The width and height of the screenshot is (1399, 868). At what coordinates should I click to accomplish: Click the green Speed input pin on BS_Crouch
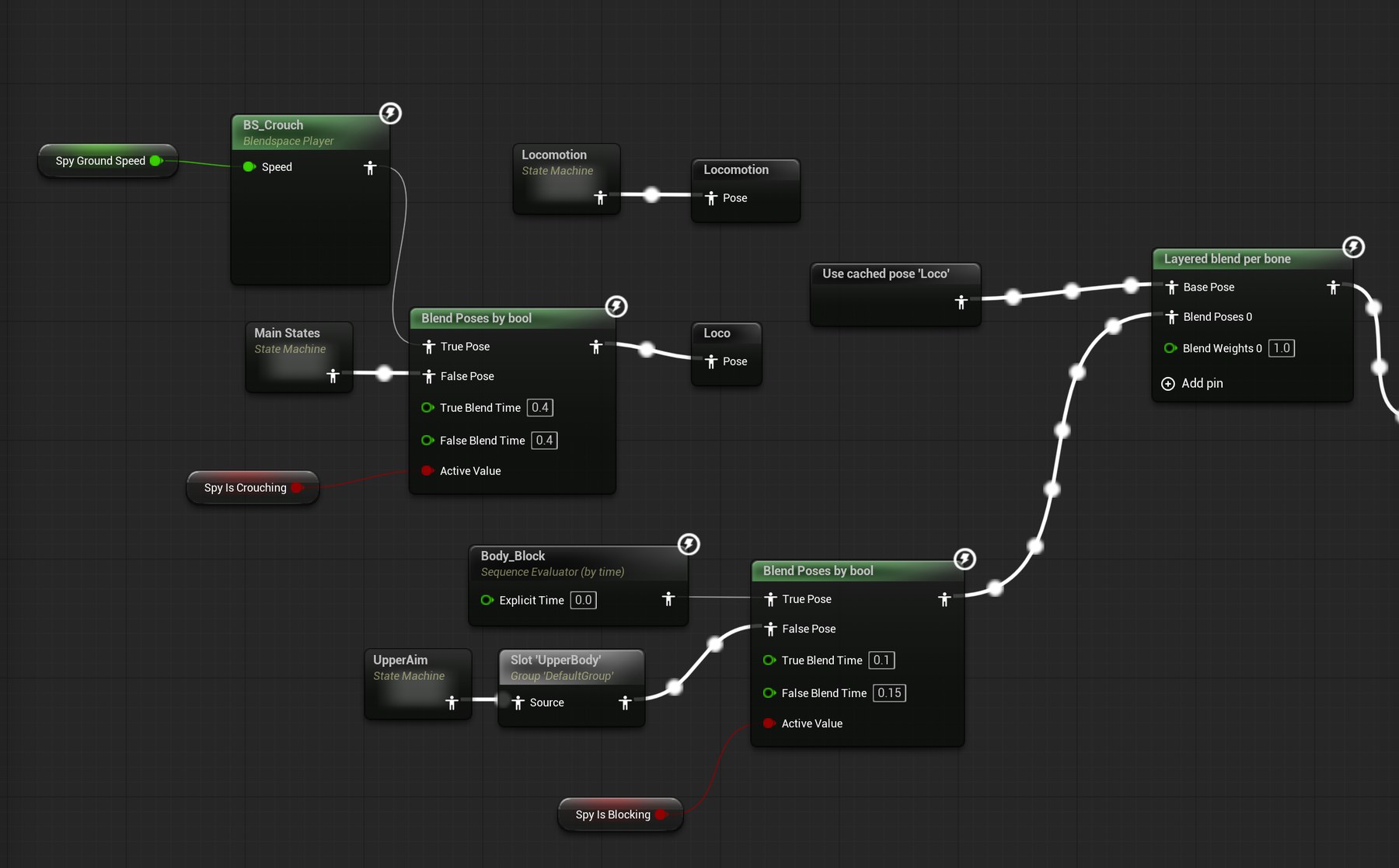point(249,167)
